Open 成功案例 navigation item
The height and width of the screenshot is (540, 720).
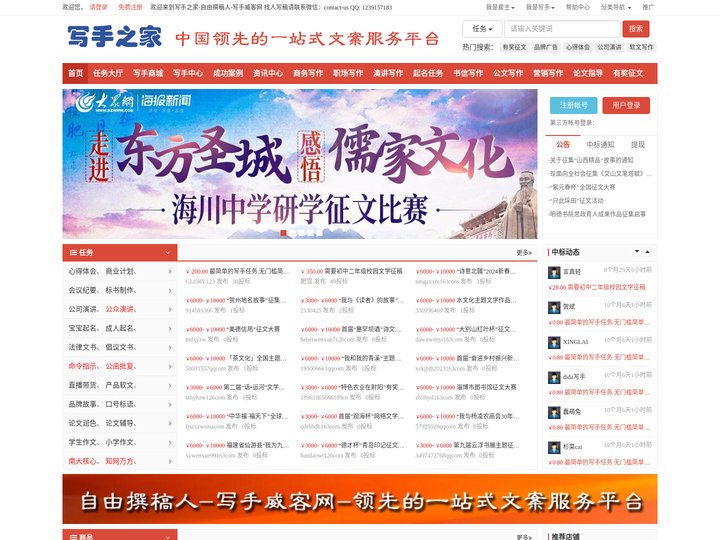228,73
